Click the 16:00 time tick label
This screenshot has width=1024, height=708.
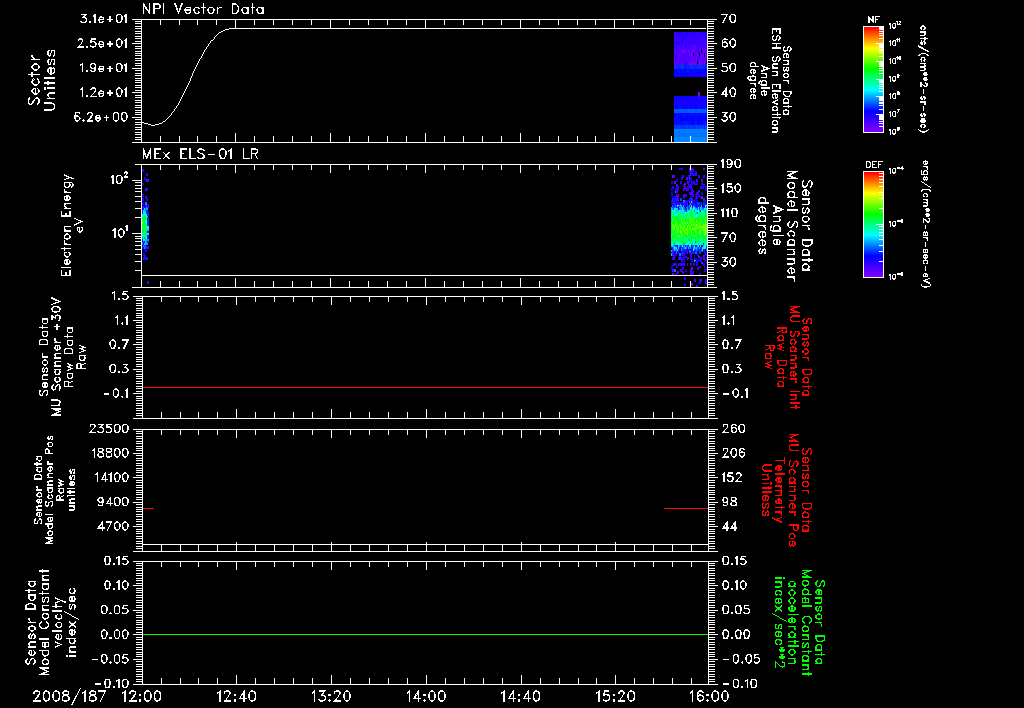coord(709,696)
